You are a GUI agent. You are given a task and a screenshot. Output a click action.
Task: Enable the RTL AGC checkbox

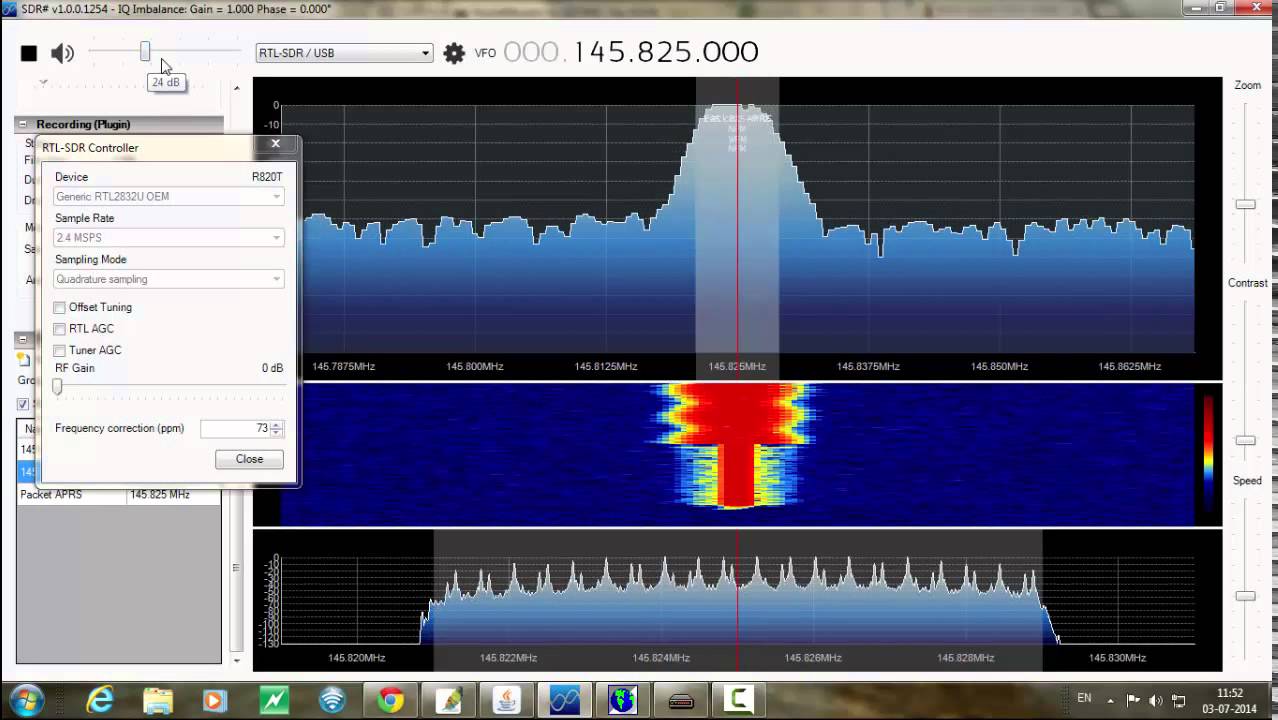coord(60,329)
